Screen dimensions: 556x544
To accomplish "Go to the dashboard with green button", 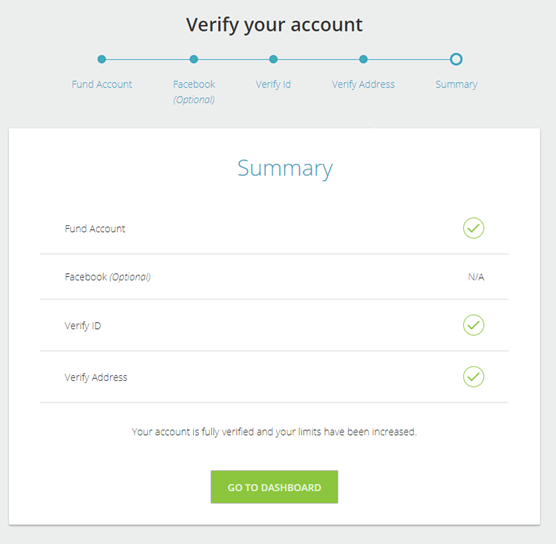I will (x=274, y=487).
